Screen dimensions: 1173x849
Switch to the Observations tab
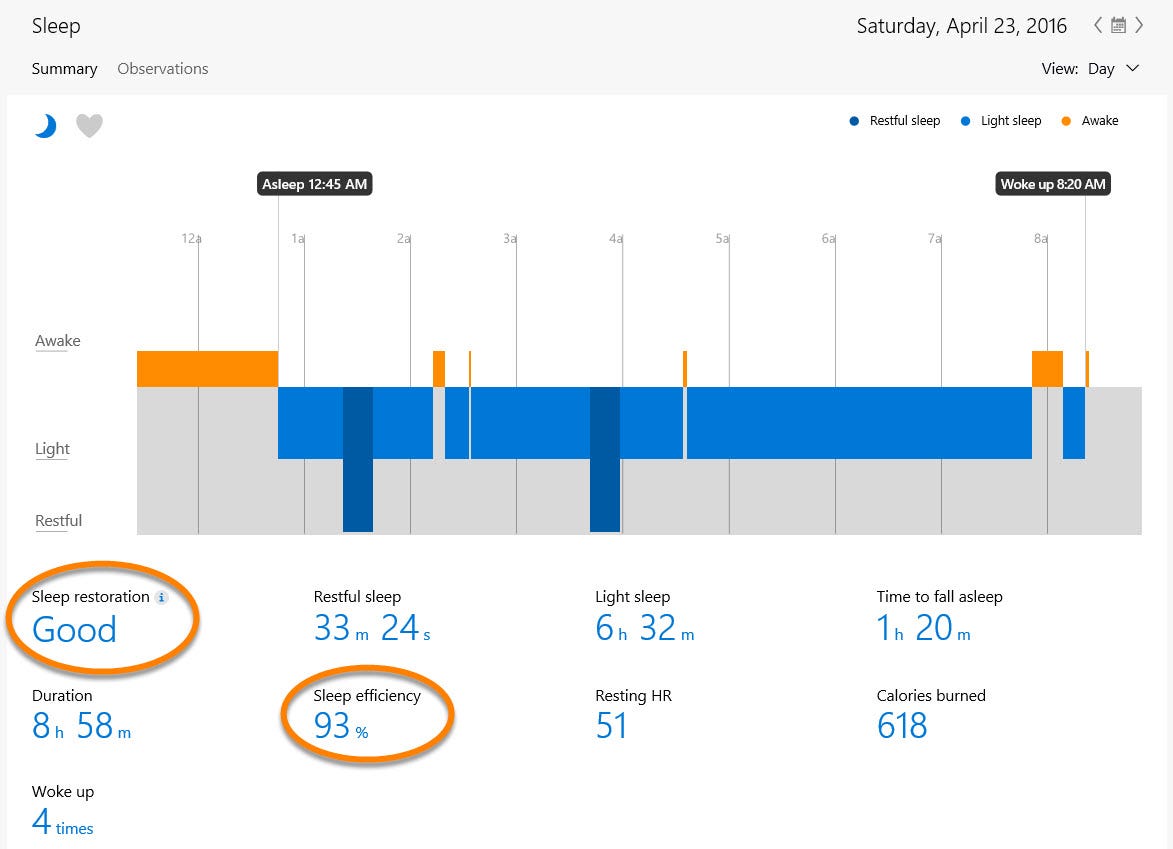click(x=162, y=68)
